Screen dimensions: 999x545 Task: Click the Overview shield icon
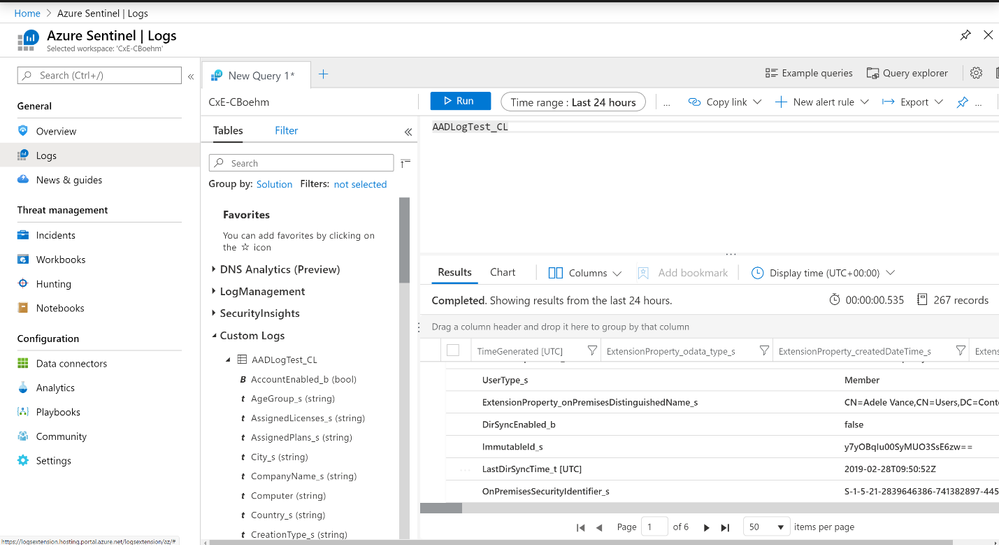pyautogui.click(x=23, y=131)
